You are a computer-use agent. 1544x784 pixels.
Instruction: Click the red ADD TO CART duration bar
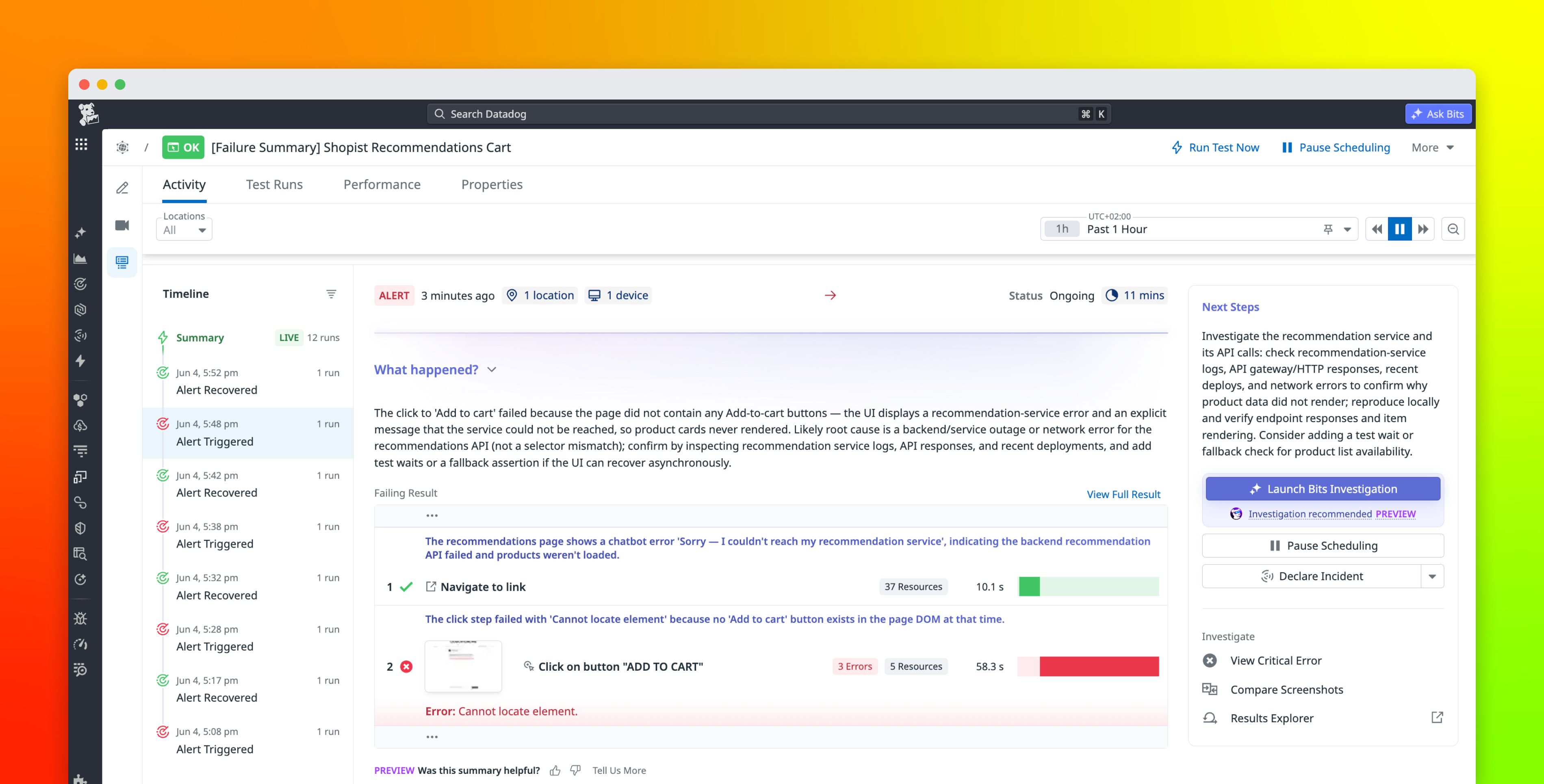coord(1089,667)
